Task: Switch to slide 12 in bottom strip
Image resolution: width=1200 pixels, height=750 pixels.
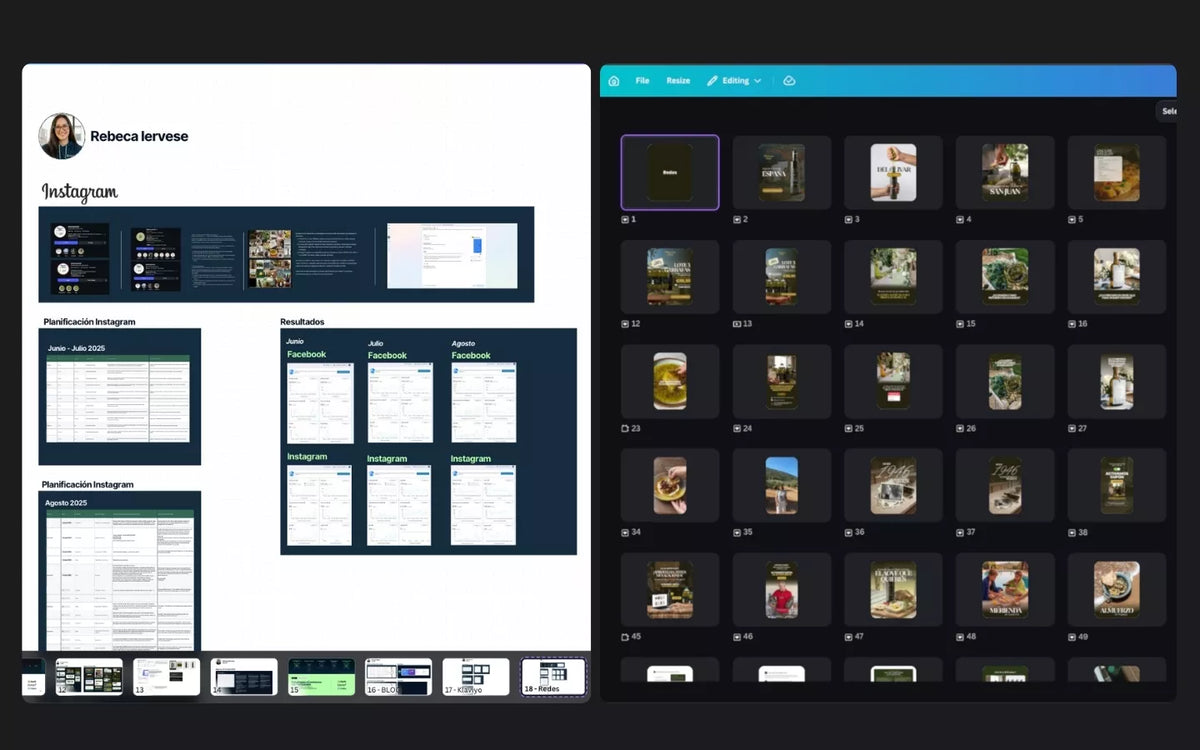Action: click(90, 677)
